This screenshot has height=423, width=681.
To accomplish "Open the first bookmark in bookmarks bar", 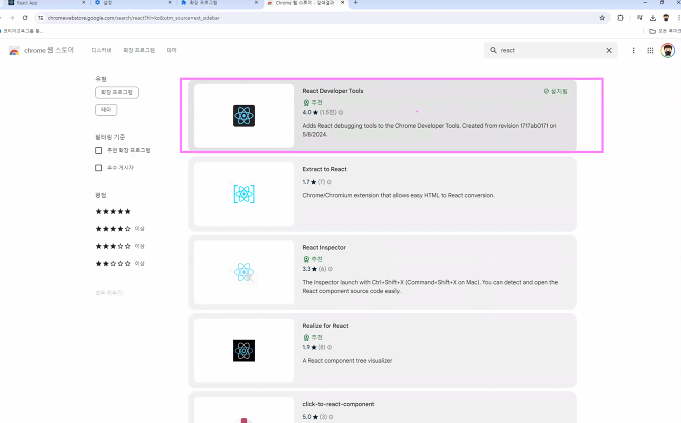I will click(x=22, y=31).
